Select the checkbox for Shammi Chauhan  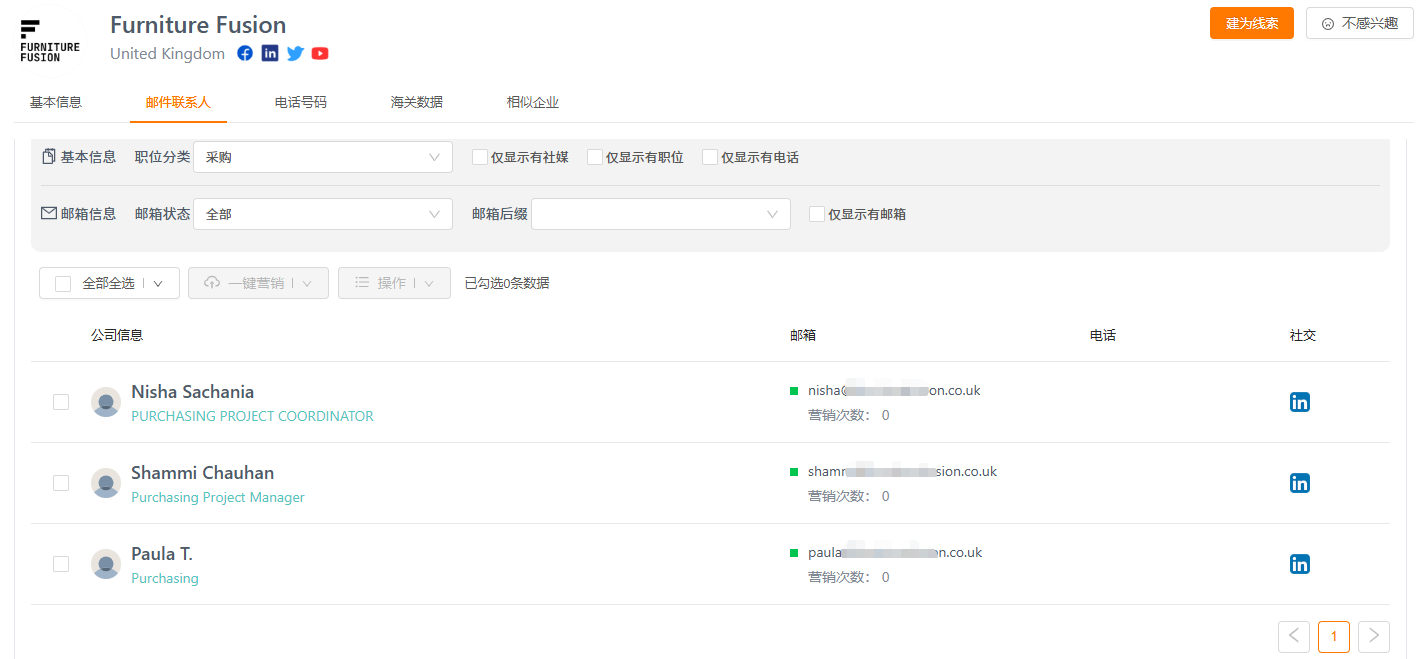click(x=61, y=483)
